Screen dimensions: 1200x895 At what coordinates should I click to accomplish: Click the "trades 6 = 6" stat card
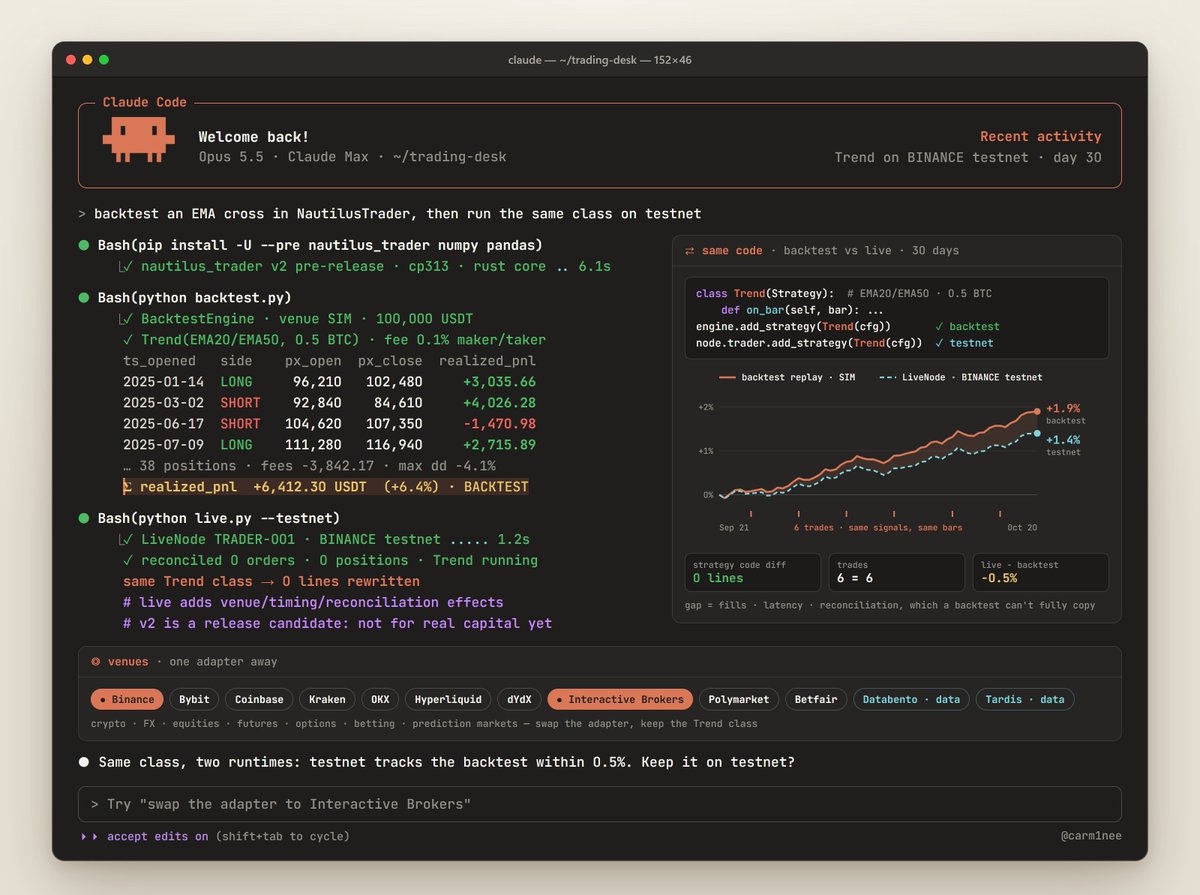point(897,572)
